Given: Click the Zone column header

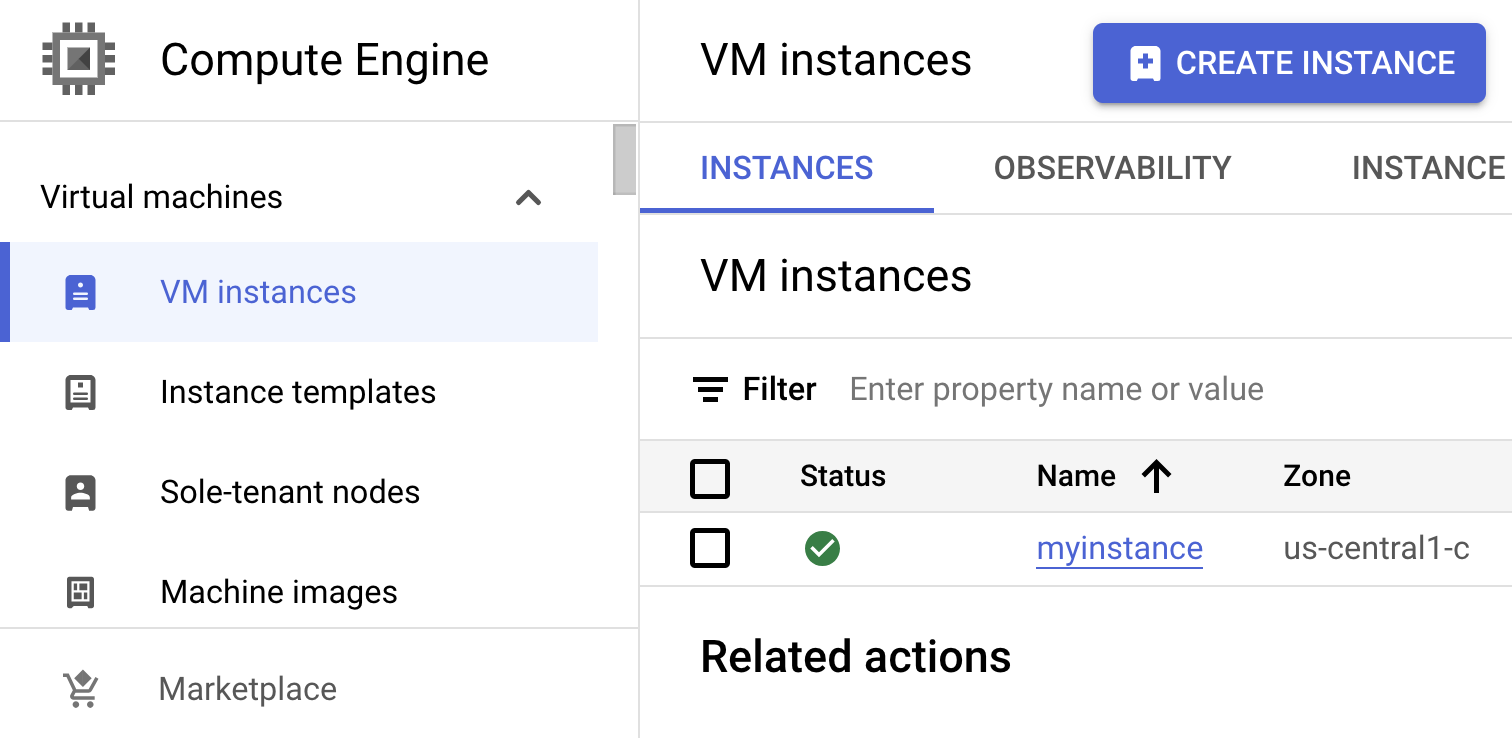Looking at the screenshot, I should [1317, 476].
